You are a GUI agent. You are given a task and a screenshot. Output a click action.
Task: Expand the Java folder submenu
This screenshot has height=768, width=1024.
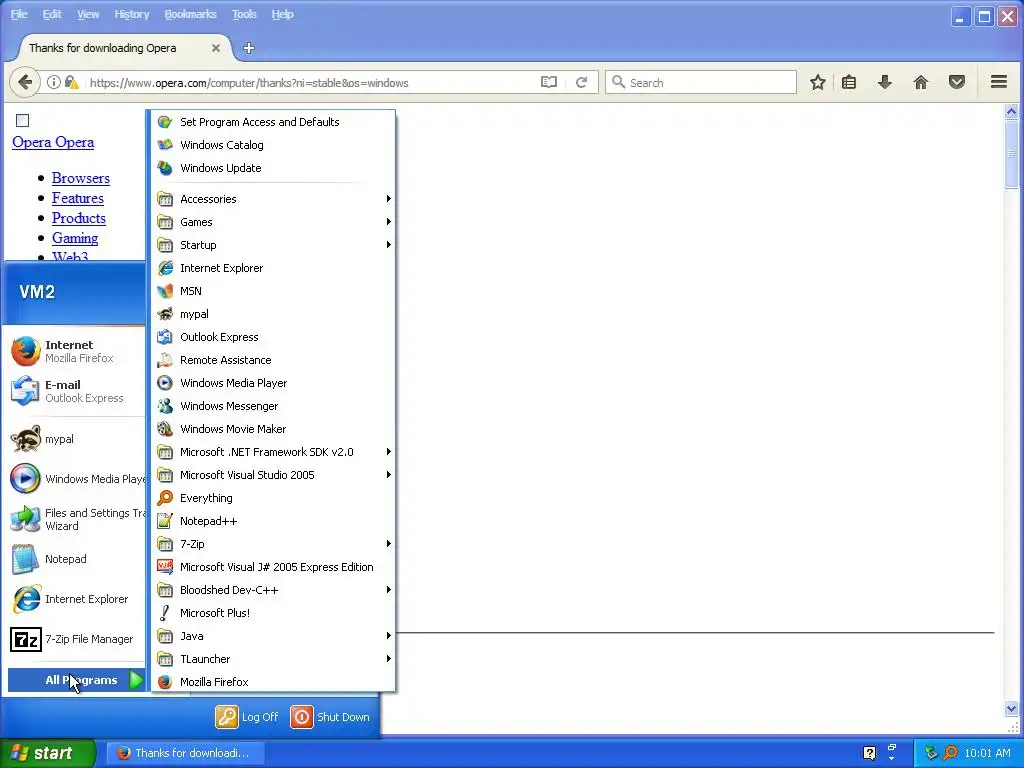coord(273,636)
